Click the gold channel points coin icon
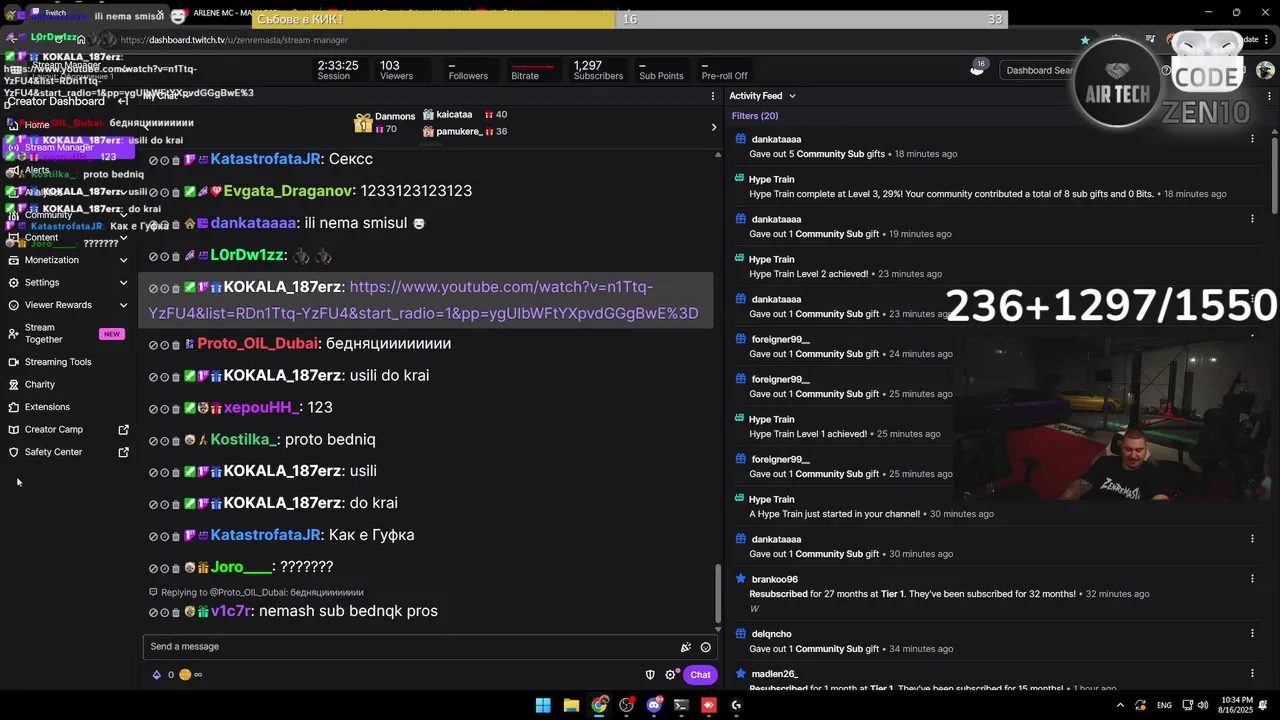Viewport: 1280px width, 720px height. pos(185,675)
